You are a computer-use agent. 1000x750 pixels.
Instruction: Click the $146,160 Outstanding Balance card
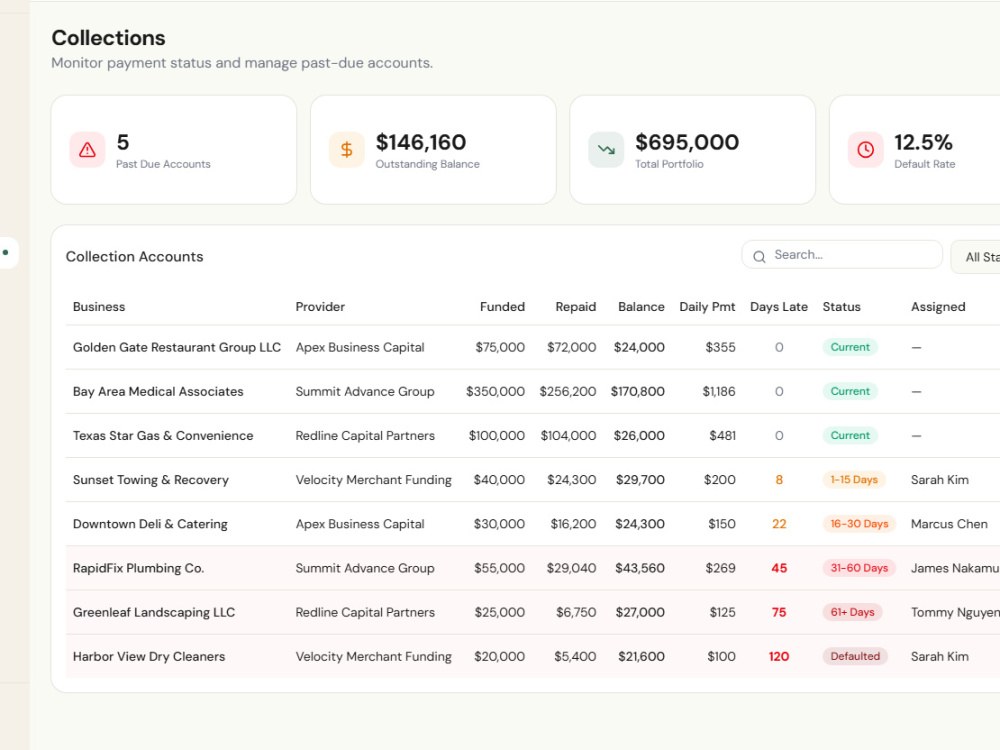(433, 150)
